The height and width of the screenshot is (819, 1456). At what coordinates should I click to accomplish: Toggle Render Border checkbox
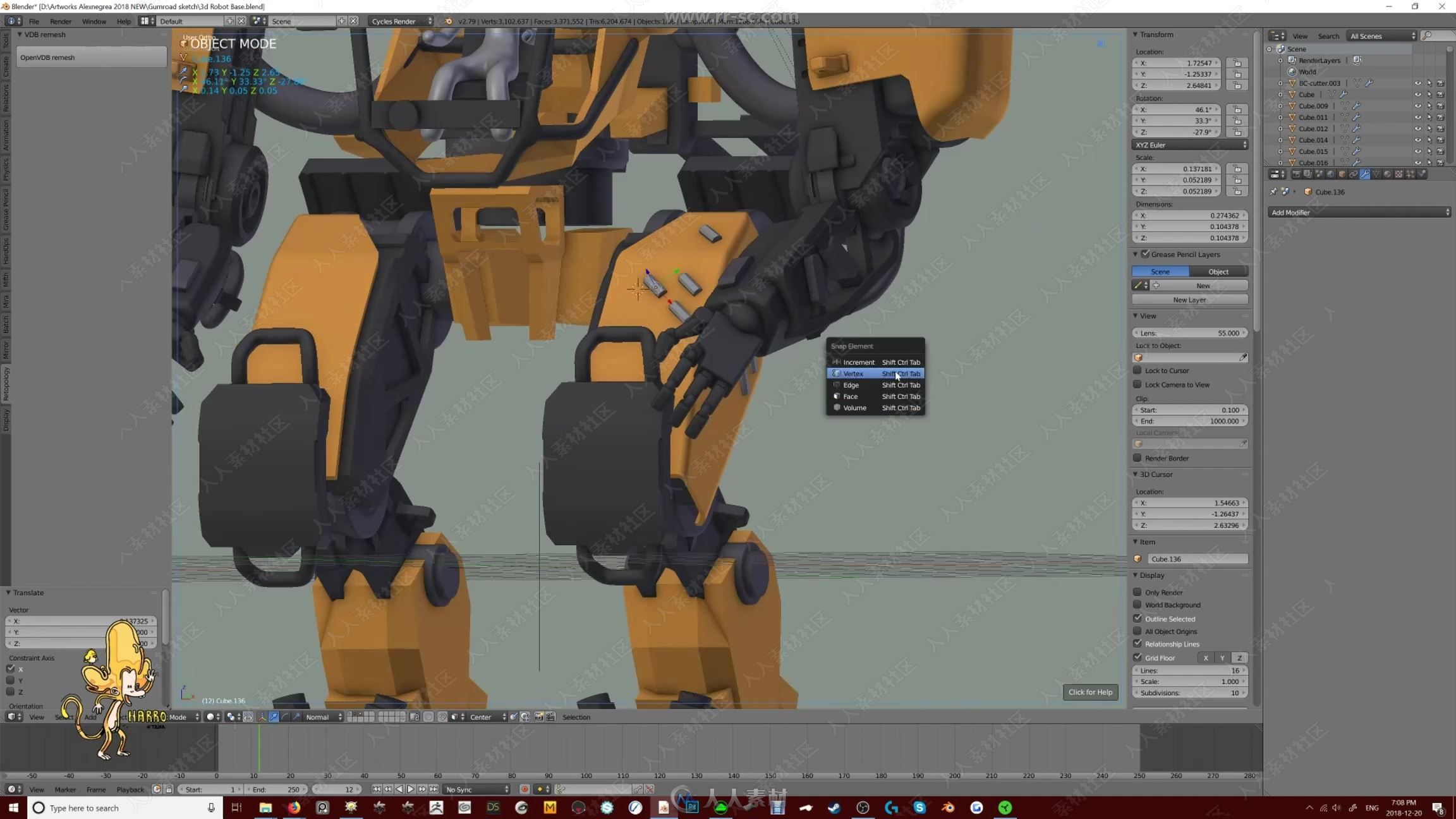point(1137,458)
